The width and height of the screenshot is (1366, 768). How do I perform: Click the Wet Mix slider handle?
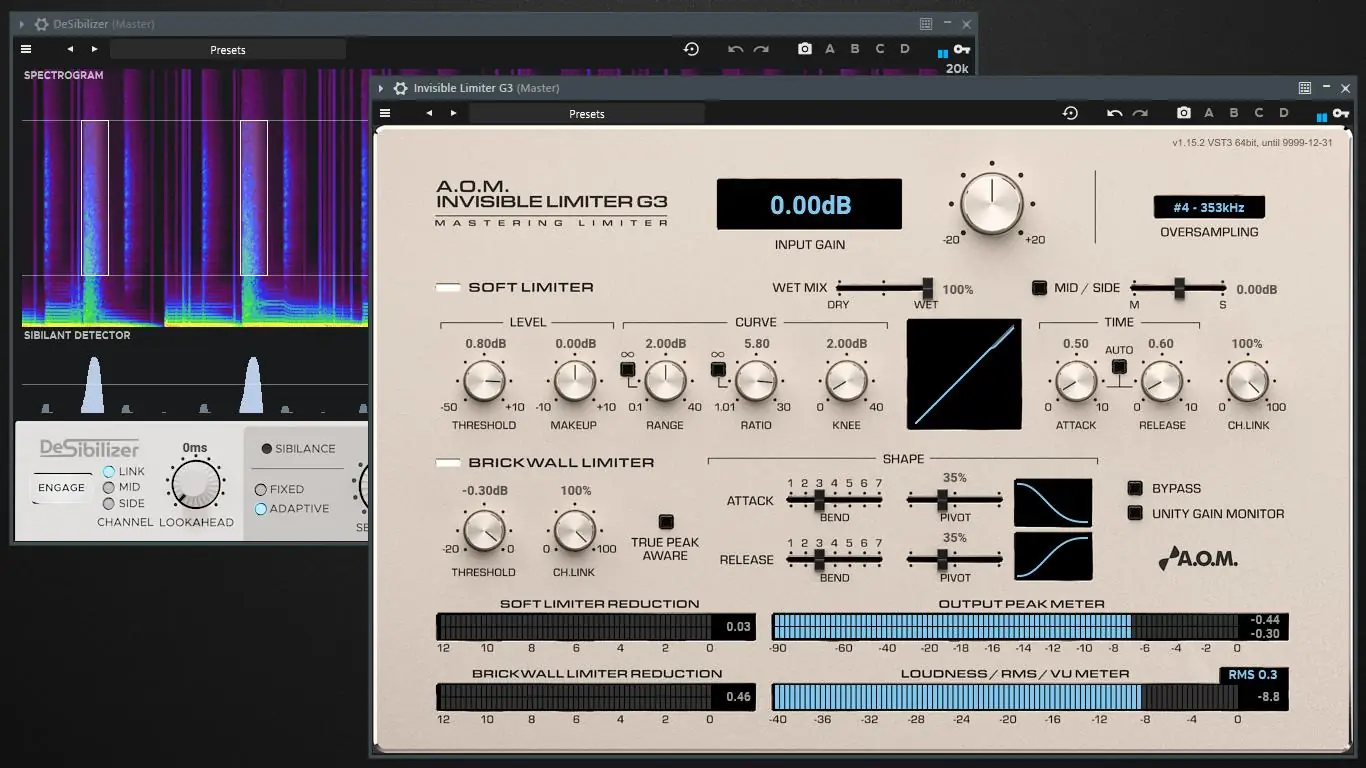[x=928, y=288]
